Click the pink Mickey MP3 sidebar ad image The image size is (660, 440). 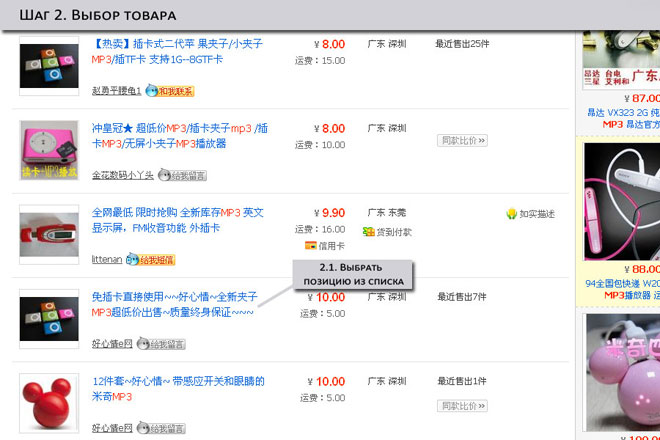(623, 372)
